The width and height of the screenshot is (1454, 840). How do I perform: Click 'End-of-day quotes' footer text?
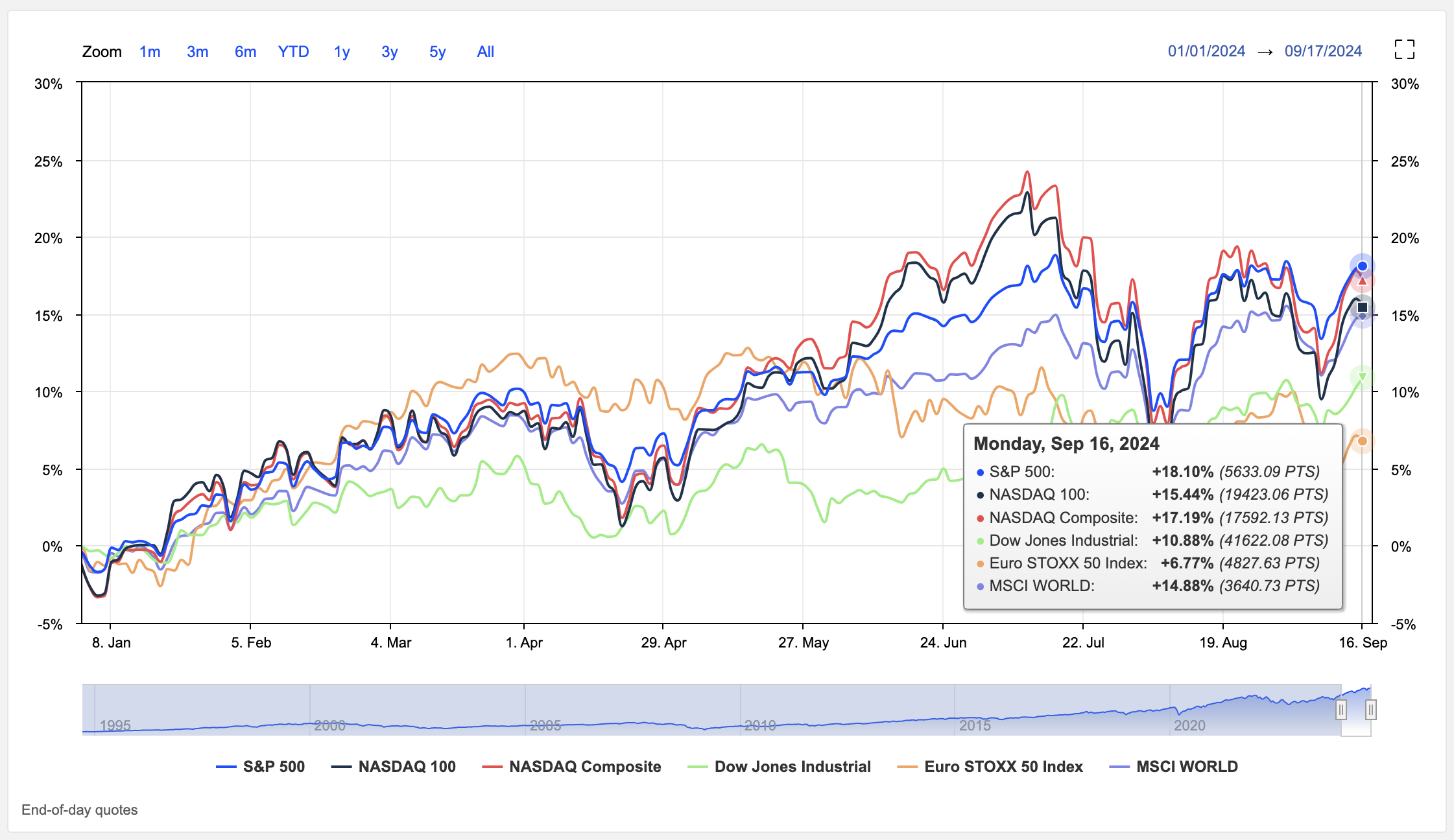tap(79, 810)
